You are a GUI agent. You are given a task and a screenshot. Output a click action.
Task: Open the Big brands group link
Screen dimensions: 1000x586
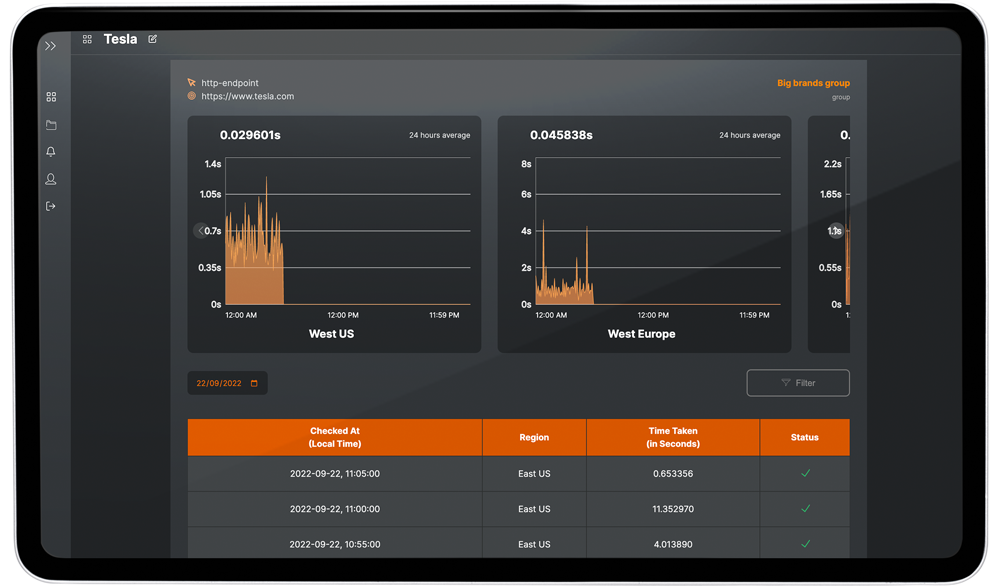(x=813, y=83)
